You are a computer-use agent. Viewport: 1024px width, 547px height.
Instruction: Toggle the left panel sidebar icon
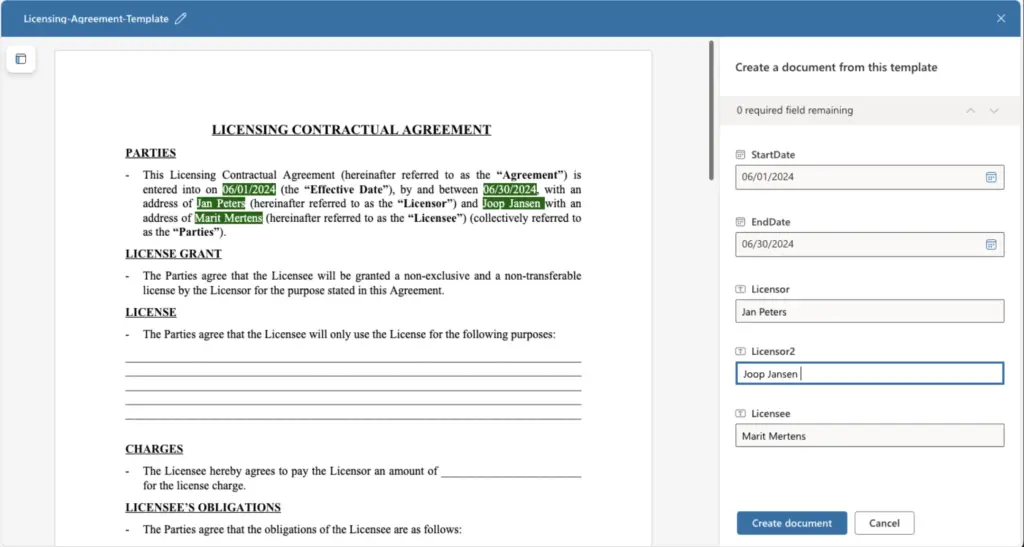pyautogui.click(x=21, y=59)
